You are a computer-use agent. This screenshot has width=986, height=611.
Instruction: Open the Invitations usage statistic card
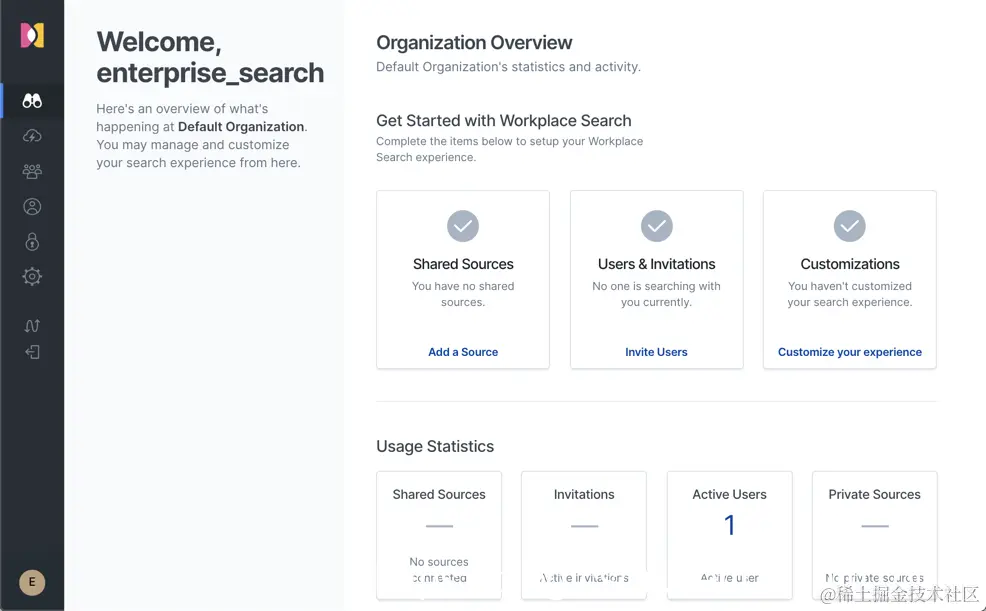(x=584, y=535)
